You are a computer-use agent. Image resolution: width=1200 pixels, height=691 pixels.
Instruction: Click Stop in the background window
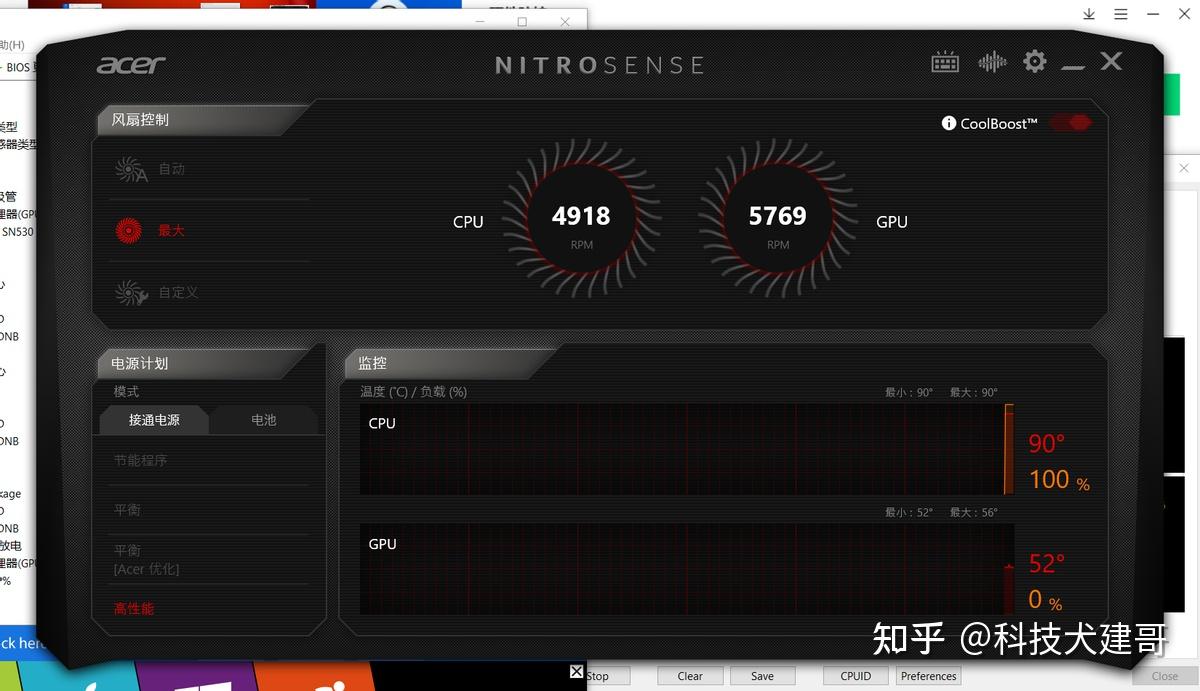pyautogui.click(x=598, y=676)
